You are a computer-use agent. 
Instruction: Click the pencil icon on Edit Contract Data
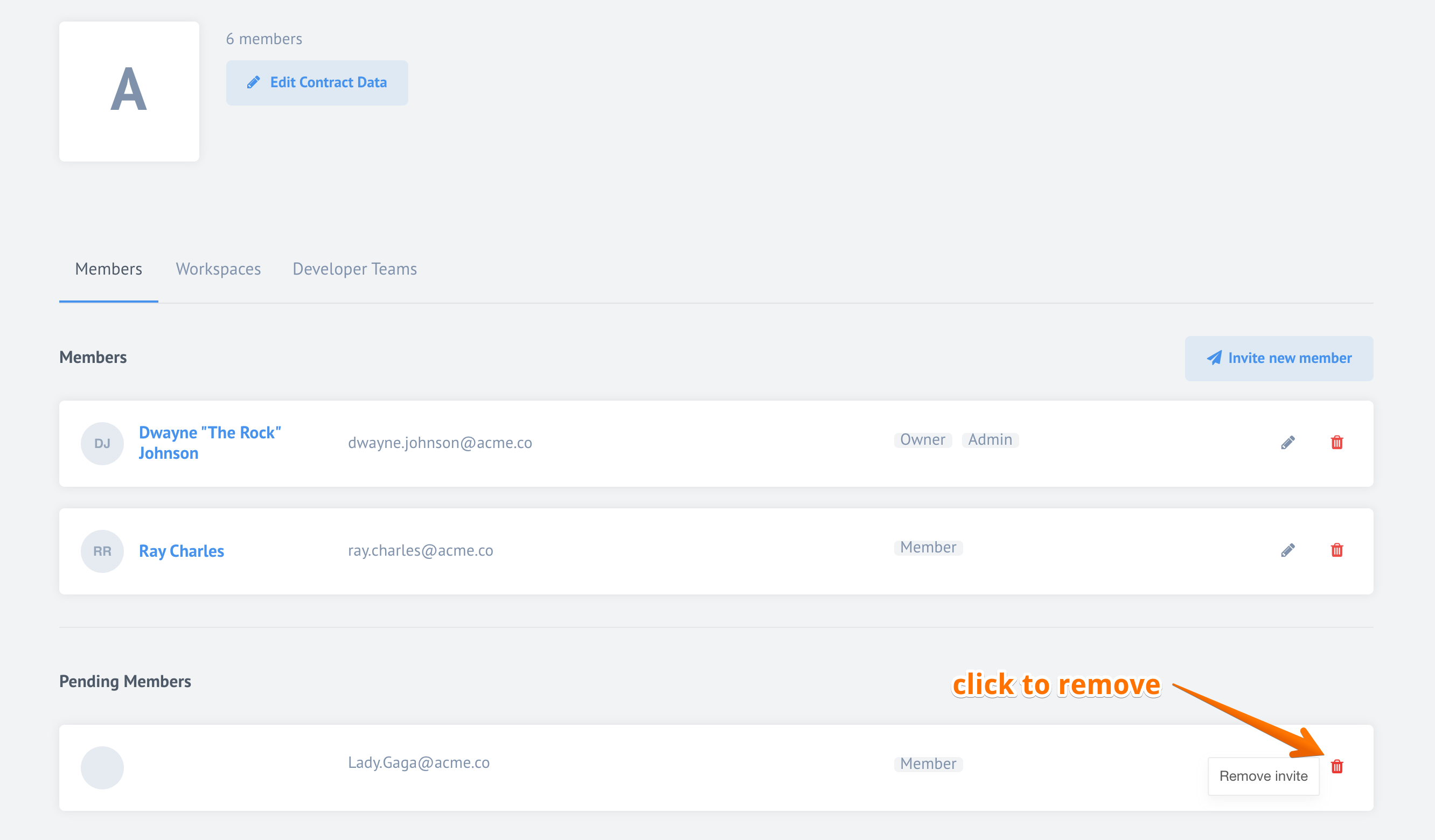pyautogui.click(x=252, y=82)
